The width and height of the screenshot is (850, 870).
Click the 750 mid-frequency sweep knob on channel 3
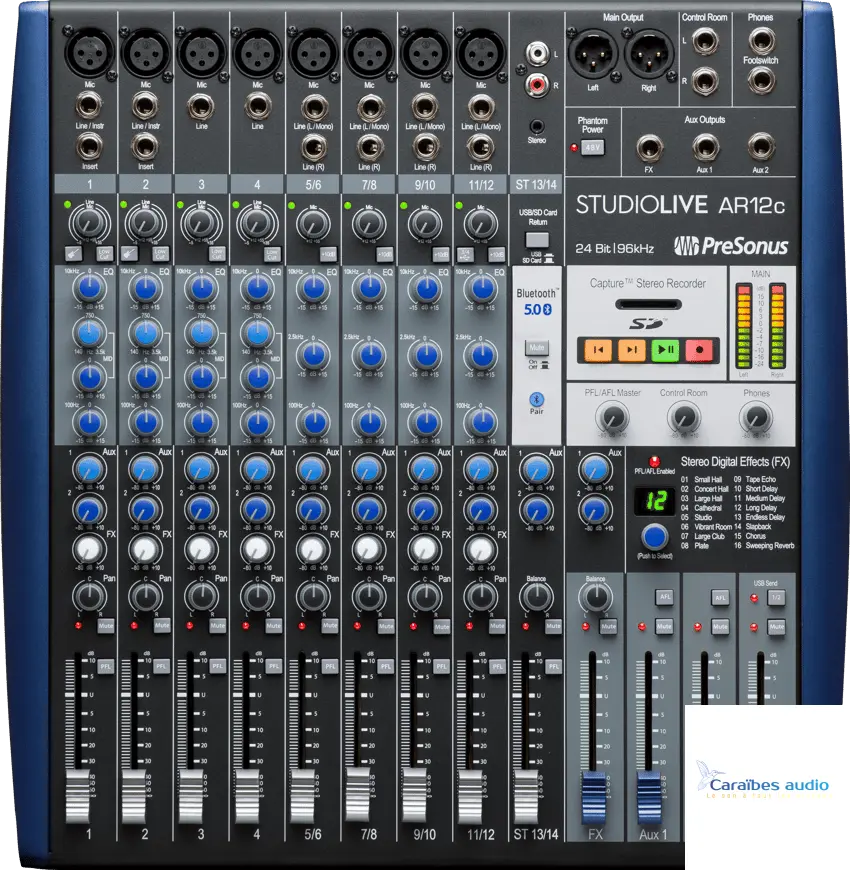[201, 333]
